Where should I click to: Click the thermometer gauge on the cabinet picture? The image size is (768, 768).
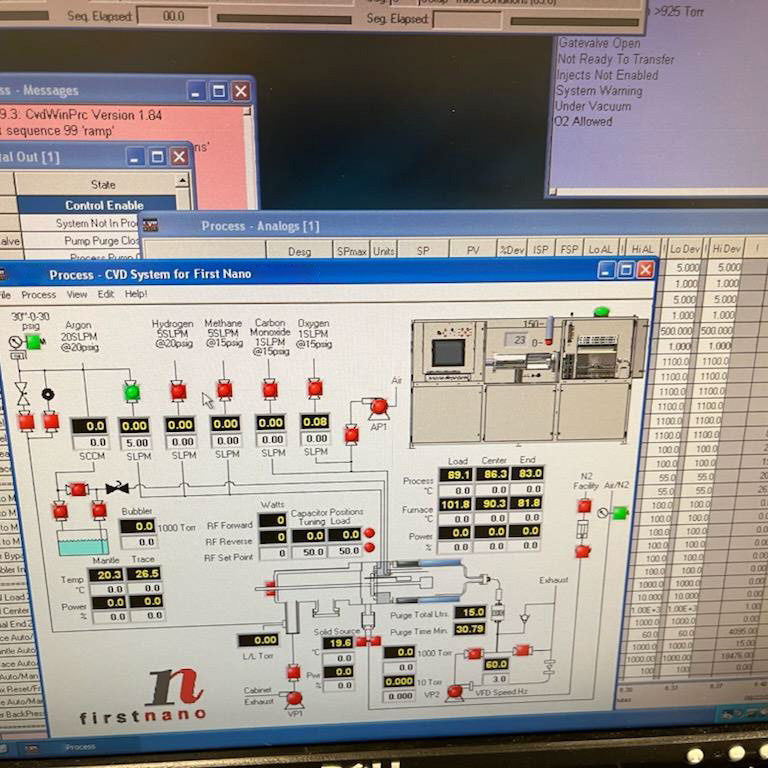(549, 331)
